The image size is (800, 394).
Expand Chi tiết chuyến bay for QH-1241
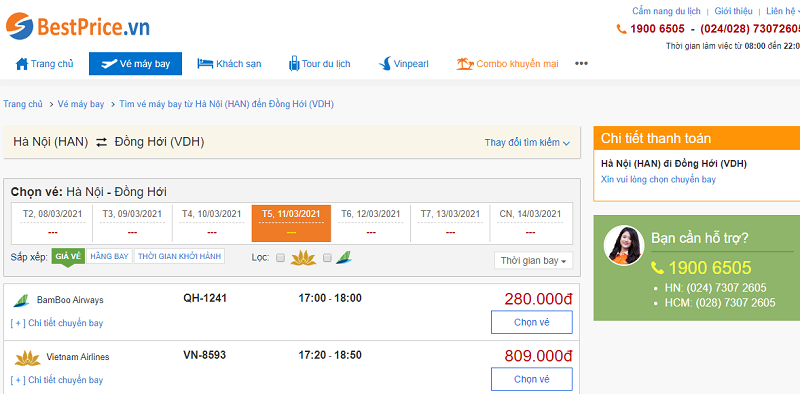pos(57,323)
